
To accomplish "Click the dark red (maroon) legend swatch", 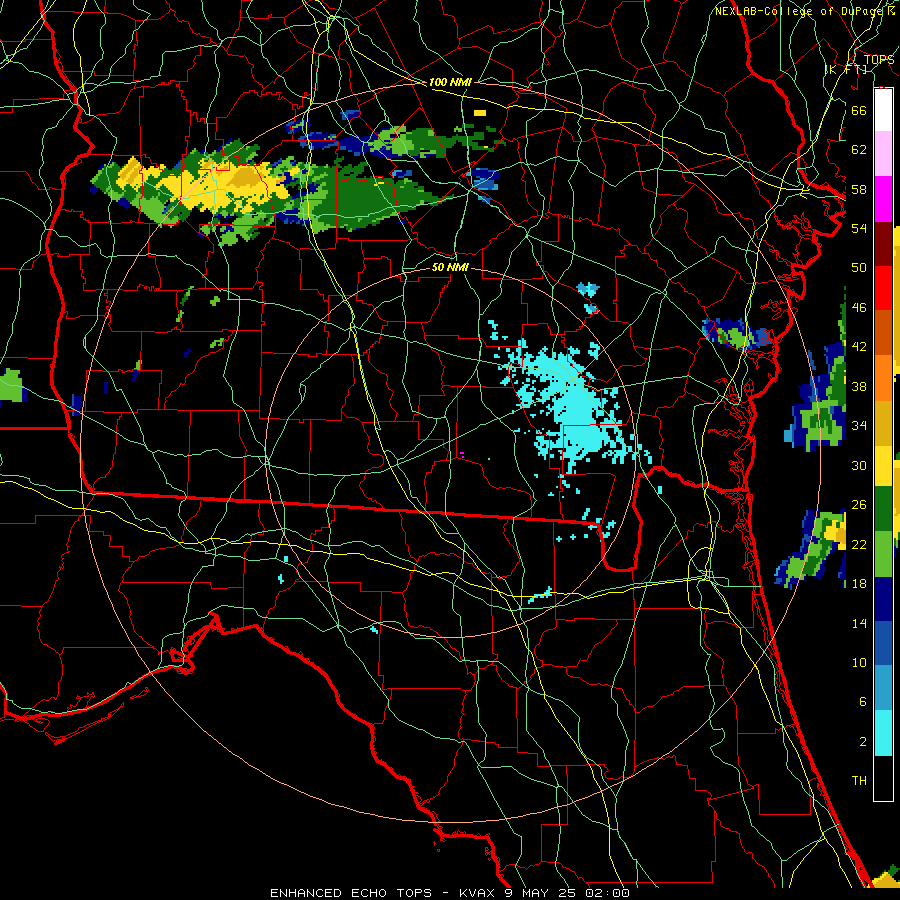I will (883, 244).
